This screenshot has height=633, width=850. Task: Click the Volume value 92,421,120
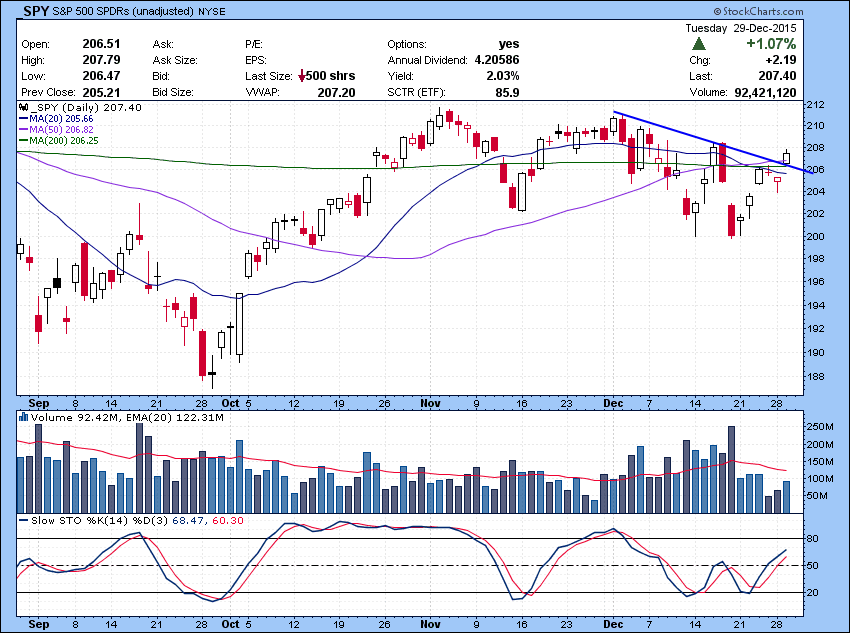coord(765,93)
